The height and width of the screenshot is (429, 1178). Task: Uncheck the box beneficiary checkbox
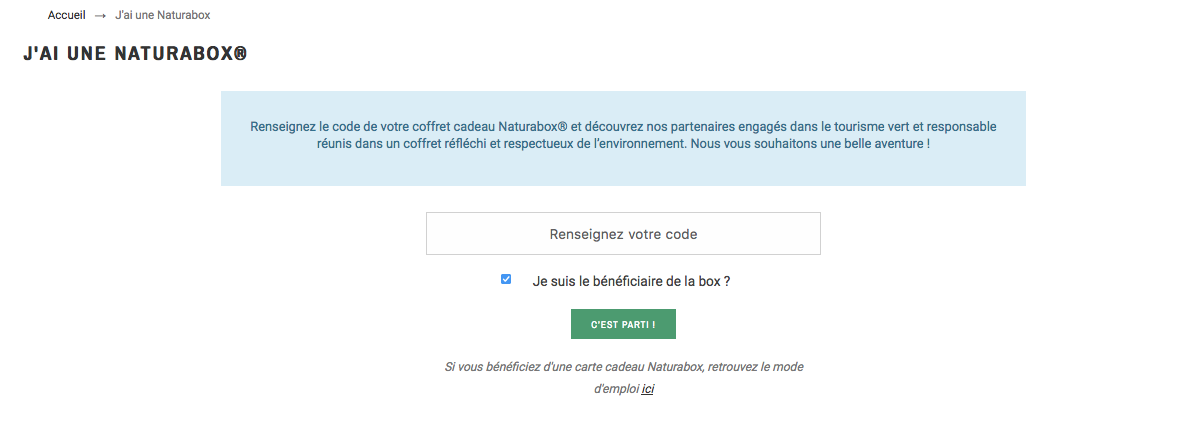(x=506, y=280)
